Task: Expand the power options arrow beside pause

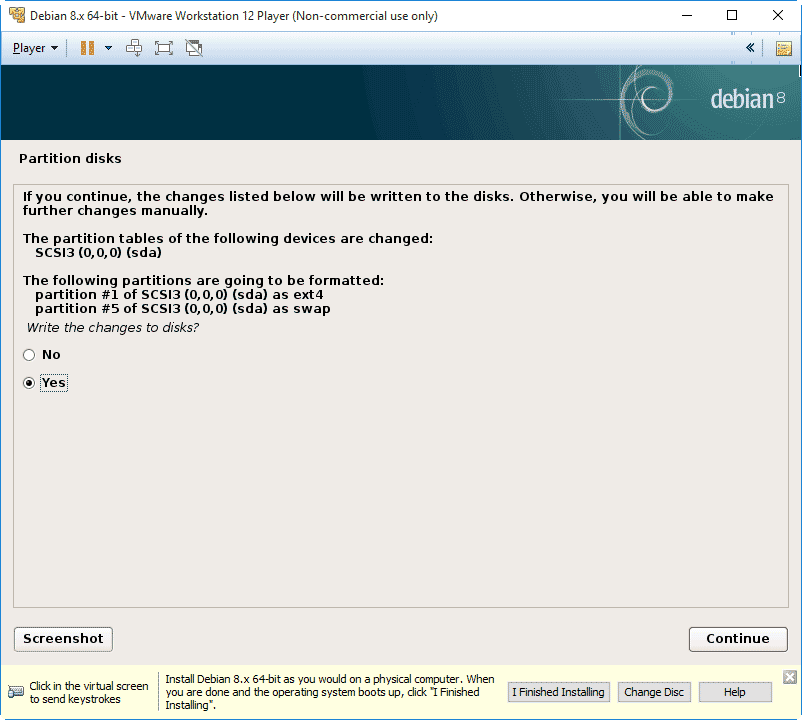Action: pyautogui.click(x=108, y=48)
